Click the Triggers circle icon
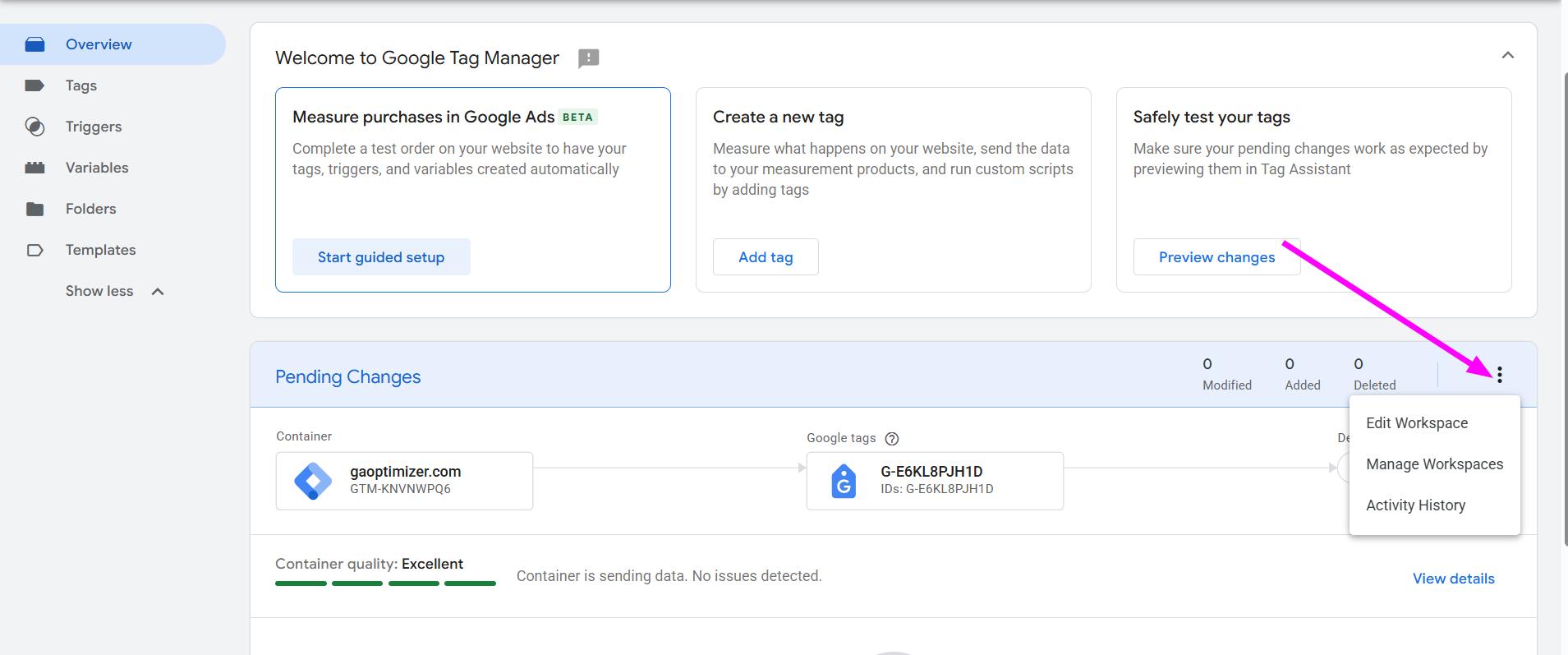The image size is (1568, 655). point(34,127)
